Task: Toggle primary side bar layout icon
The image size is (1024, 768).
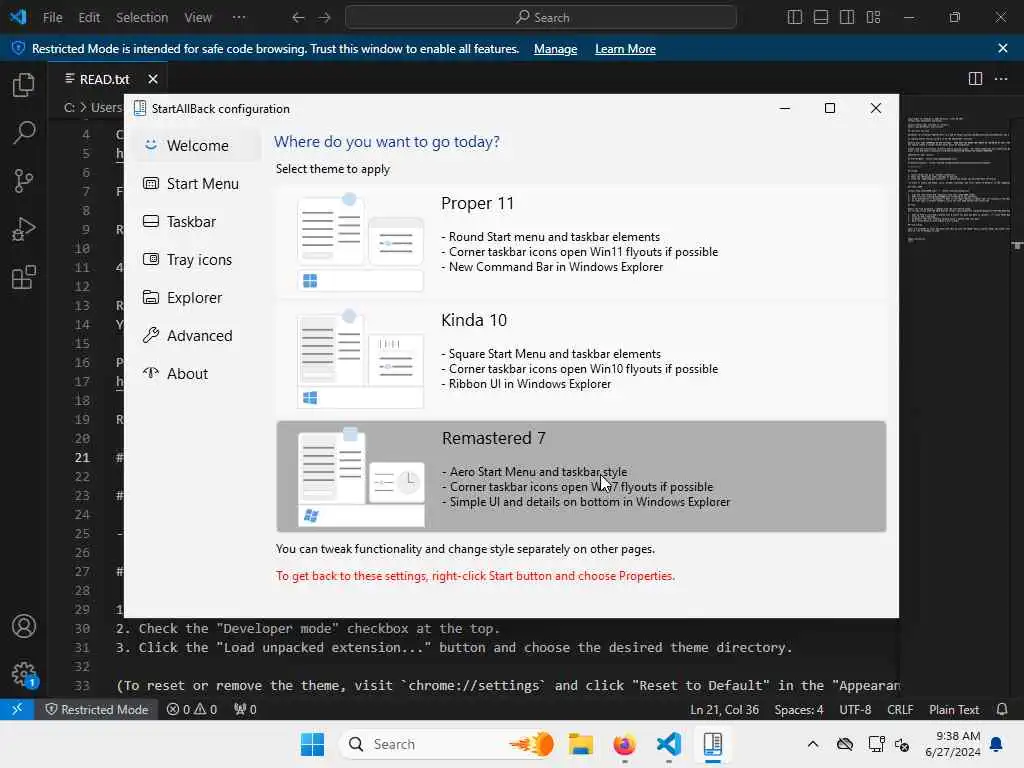Action: [795, 18]
